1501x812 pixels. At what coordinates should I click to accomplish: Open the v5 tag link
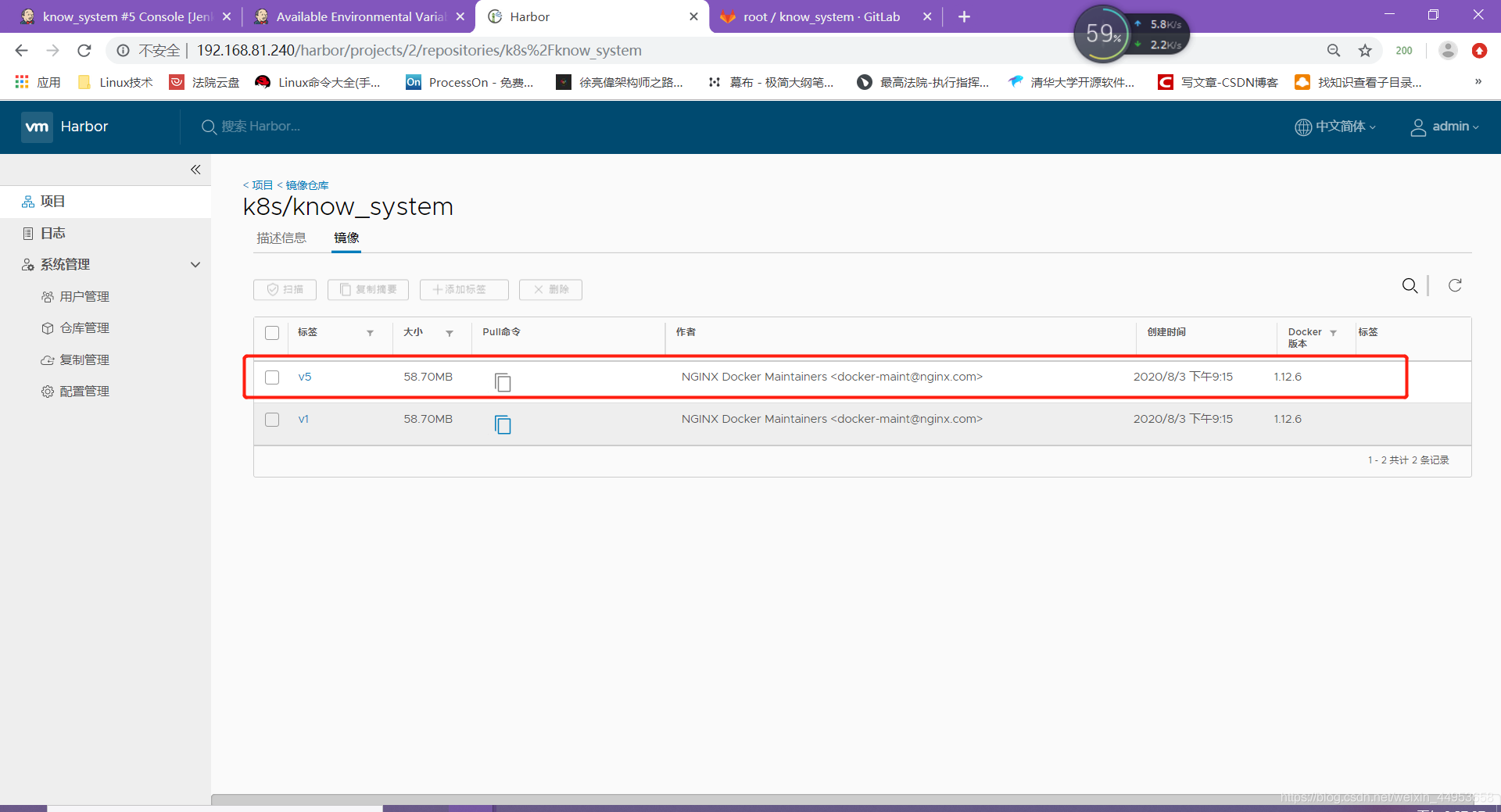coord(304,377)
